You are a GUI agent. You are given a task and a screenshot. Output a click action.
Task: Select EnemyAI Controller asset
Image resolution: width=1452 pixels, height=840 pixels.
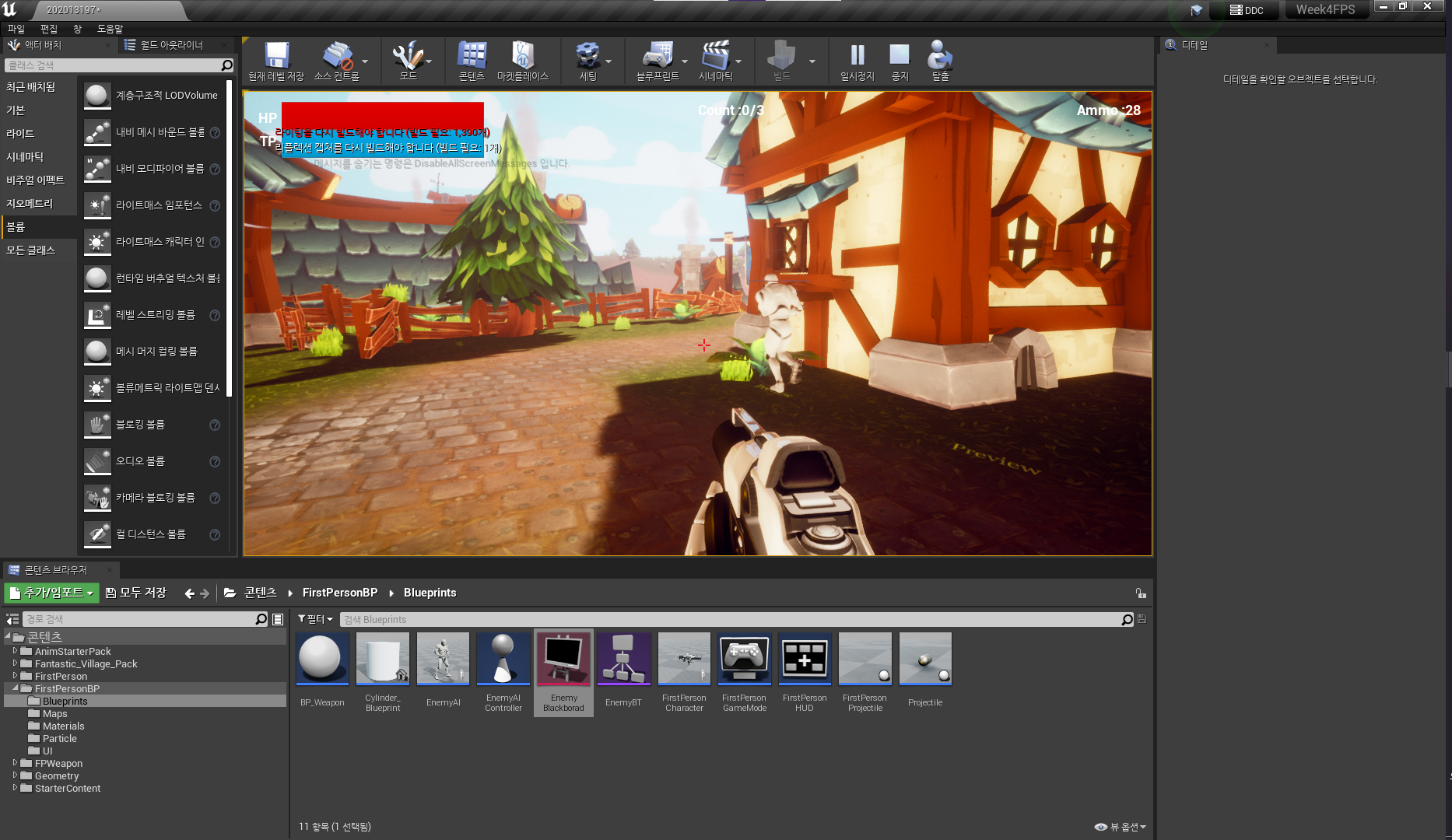(503, 671)
